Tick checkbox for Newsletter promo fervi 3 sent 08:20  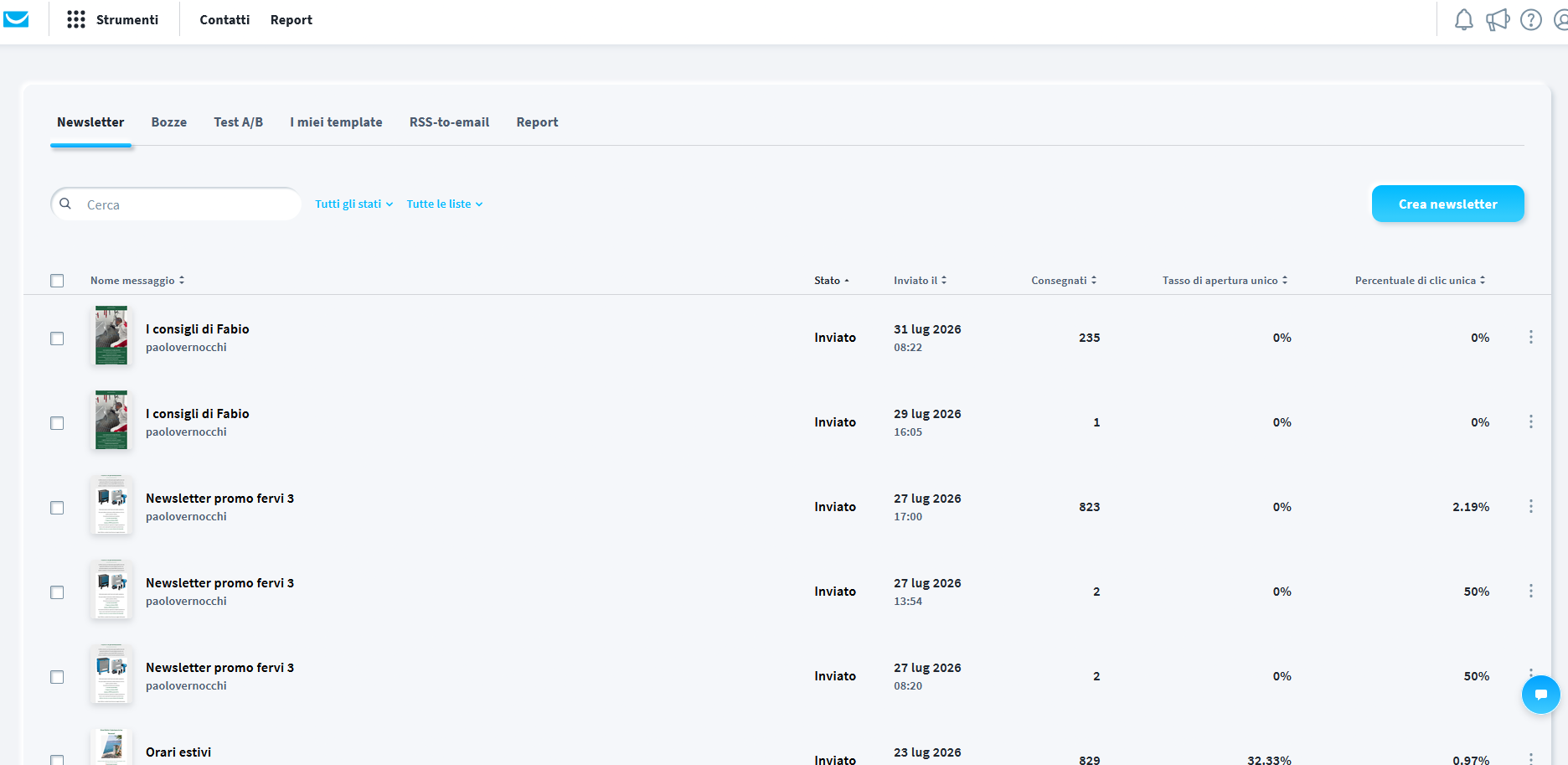[57, 677]
